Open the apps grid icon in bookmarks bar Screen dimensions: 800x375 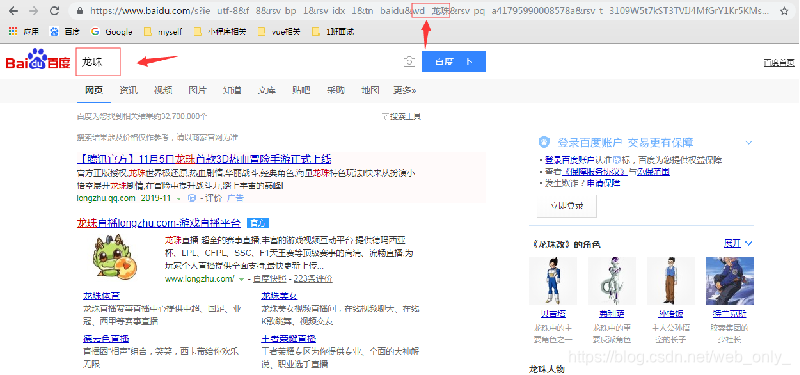point(13,32)
